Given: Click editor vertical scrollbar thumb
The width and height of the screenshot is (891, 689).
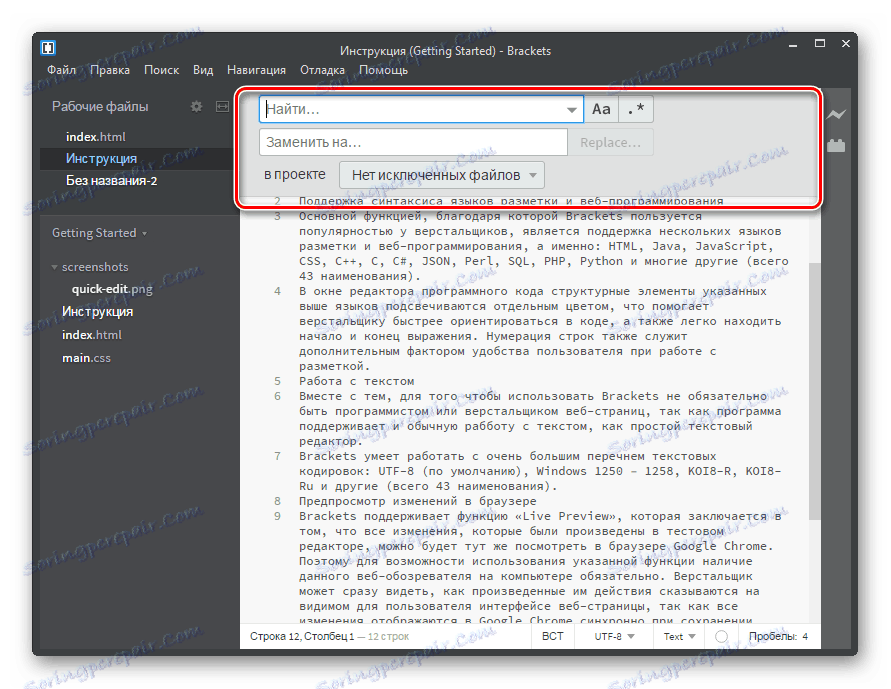Looking at the screenshot, I should [815, 391].
